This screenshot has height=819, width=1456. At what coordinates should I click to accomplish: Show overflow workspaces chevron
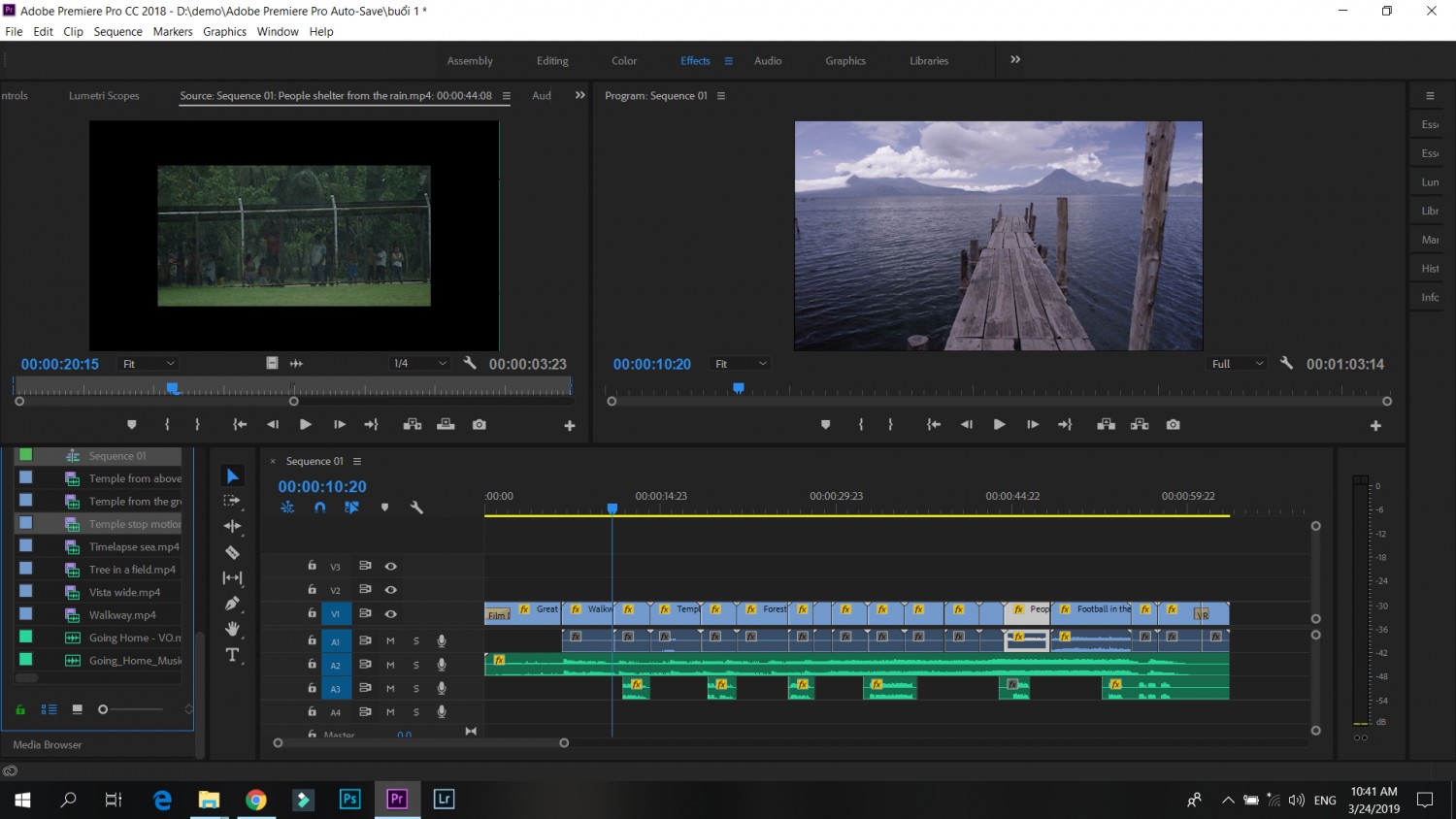[x=1015, y=59]
